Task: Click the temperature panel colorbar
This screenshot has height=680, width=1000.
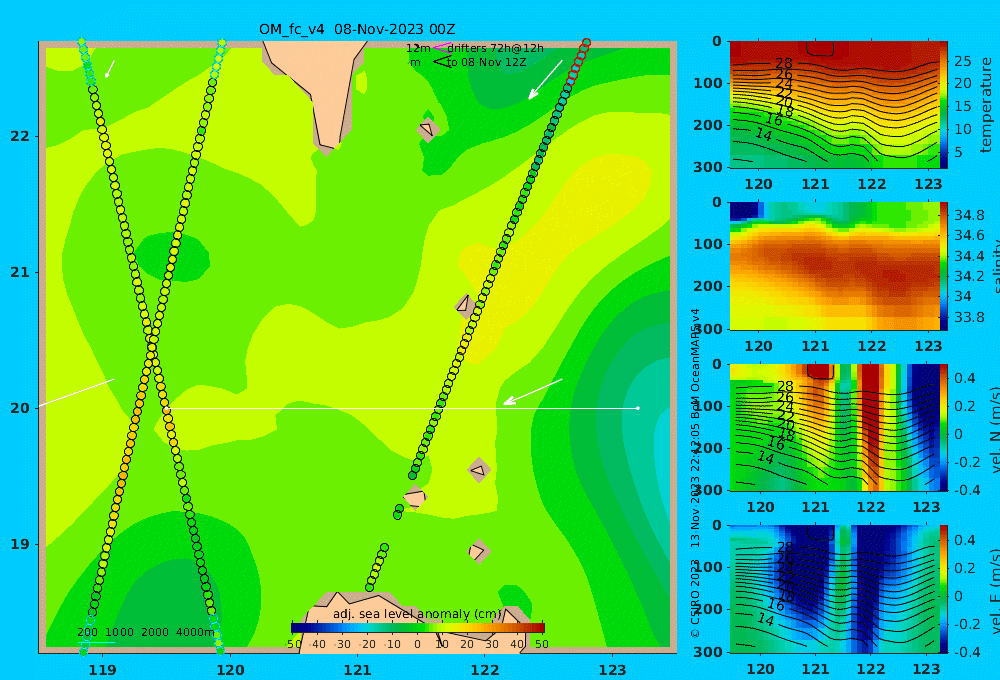Action: click(944, 105)
